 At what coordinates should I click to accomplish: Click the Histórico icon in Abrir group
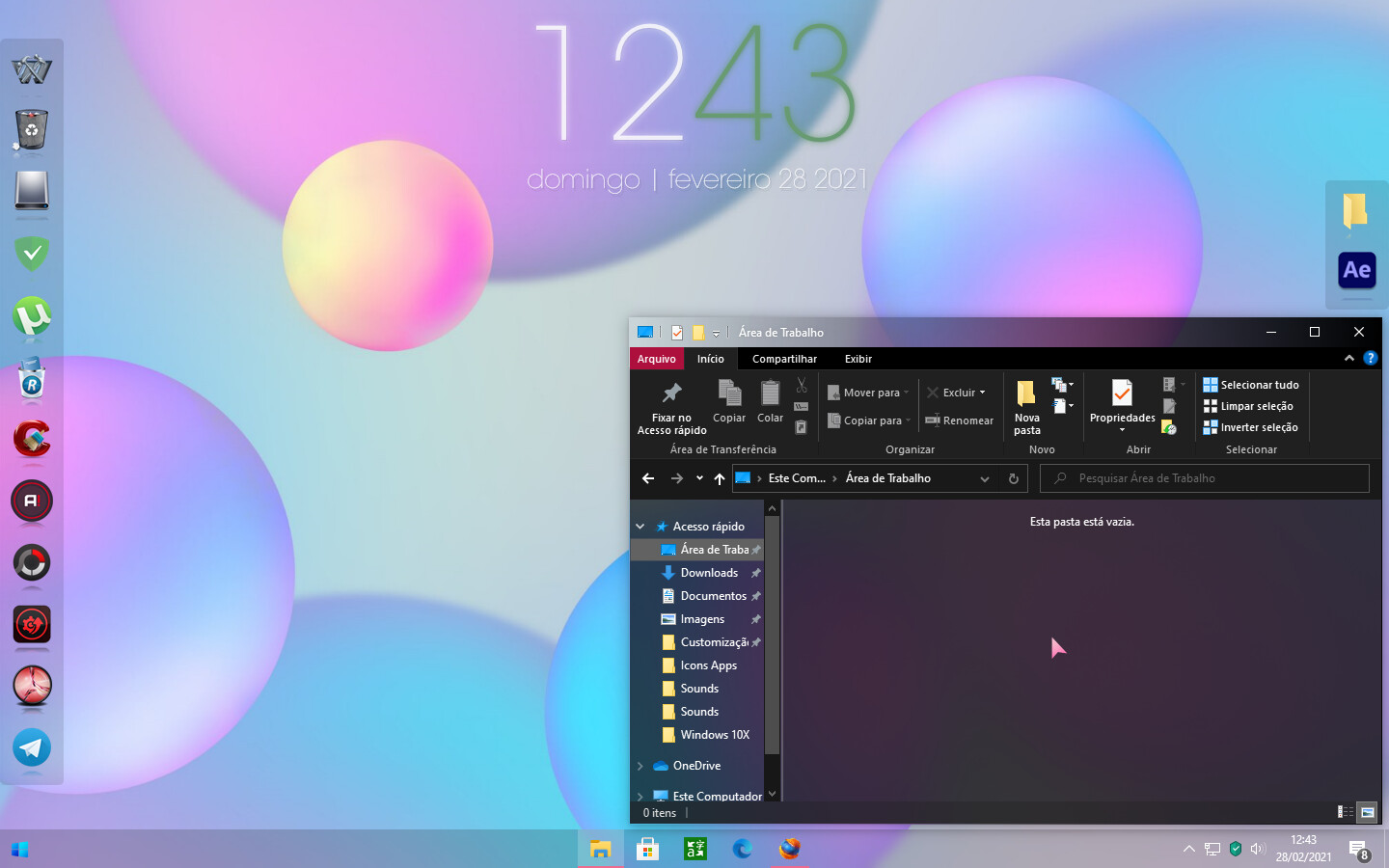[x=1170, y=427]
